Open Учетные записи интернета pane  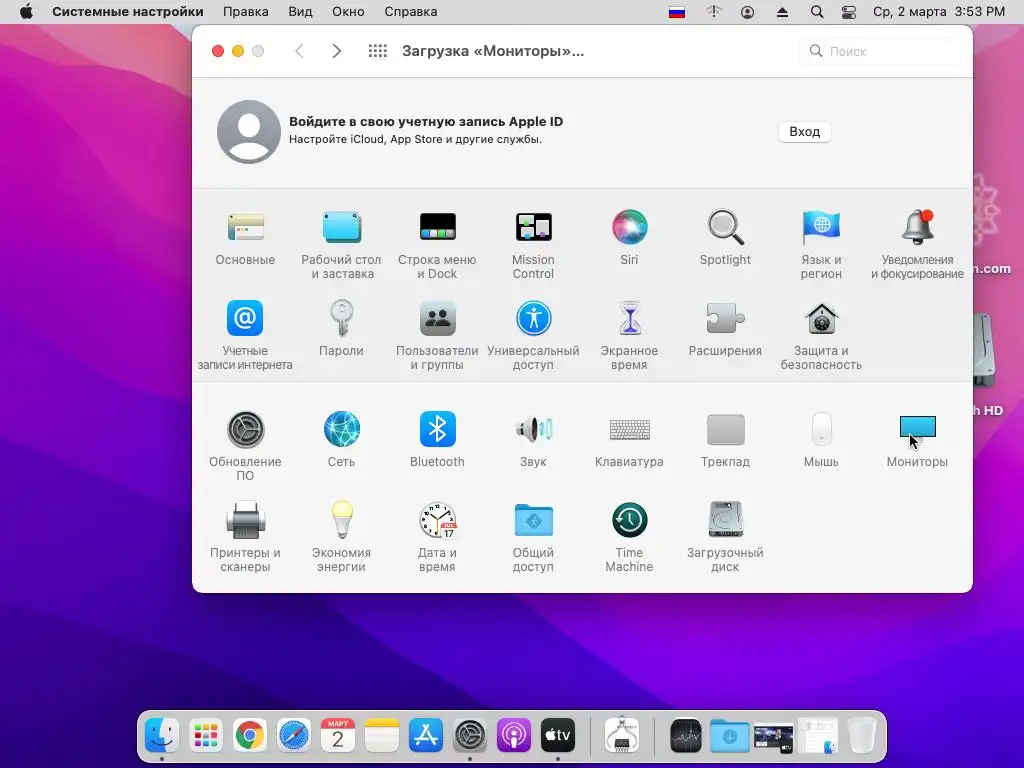245,336
